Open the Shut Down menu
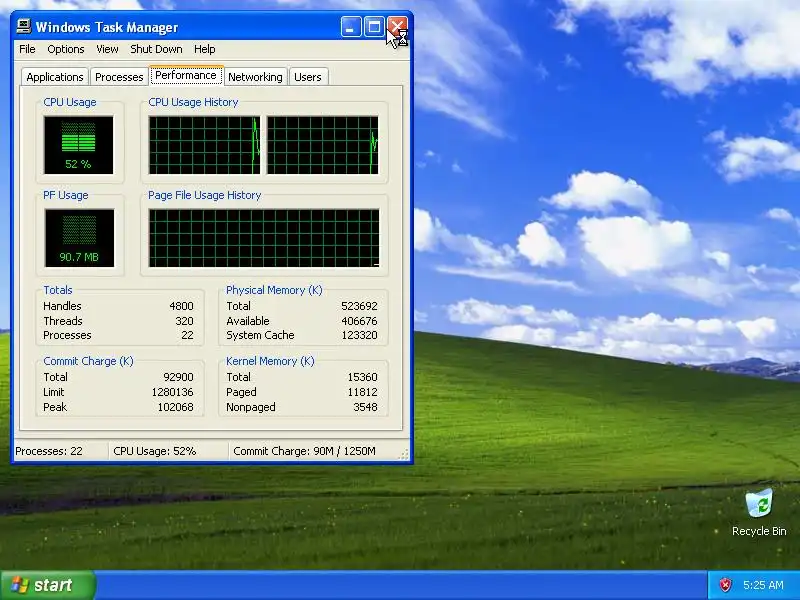Image resolution: width=800 pixels, height=600 pixels. (x=156, y=49)
